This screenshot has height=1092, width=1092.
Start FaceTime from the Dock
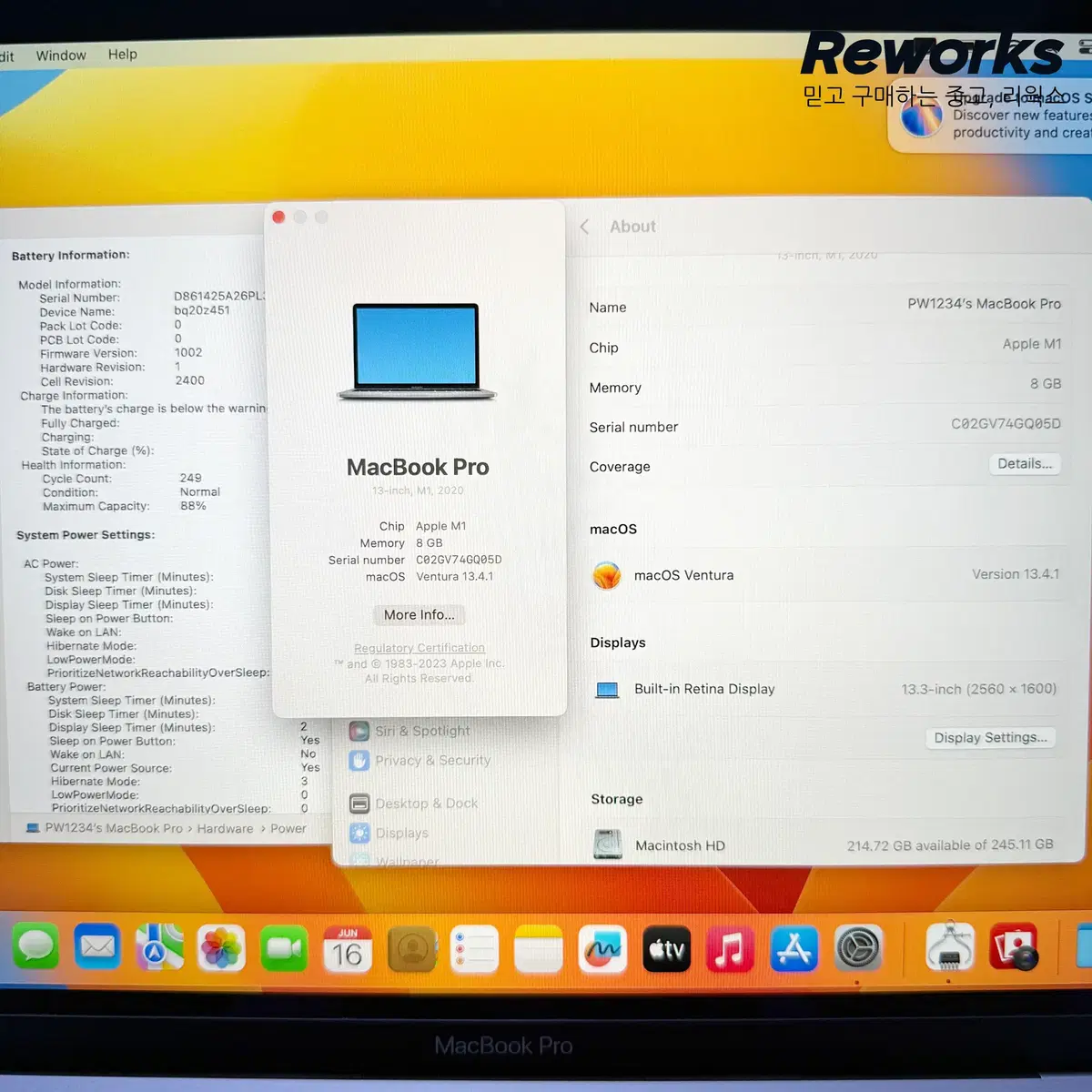[x=284, y=948]
